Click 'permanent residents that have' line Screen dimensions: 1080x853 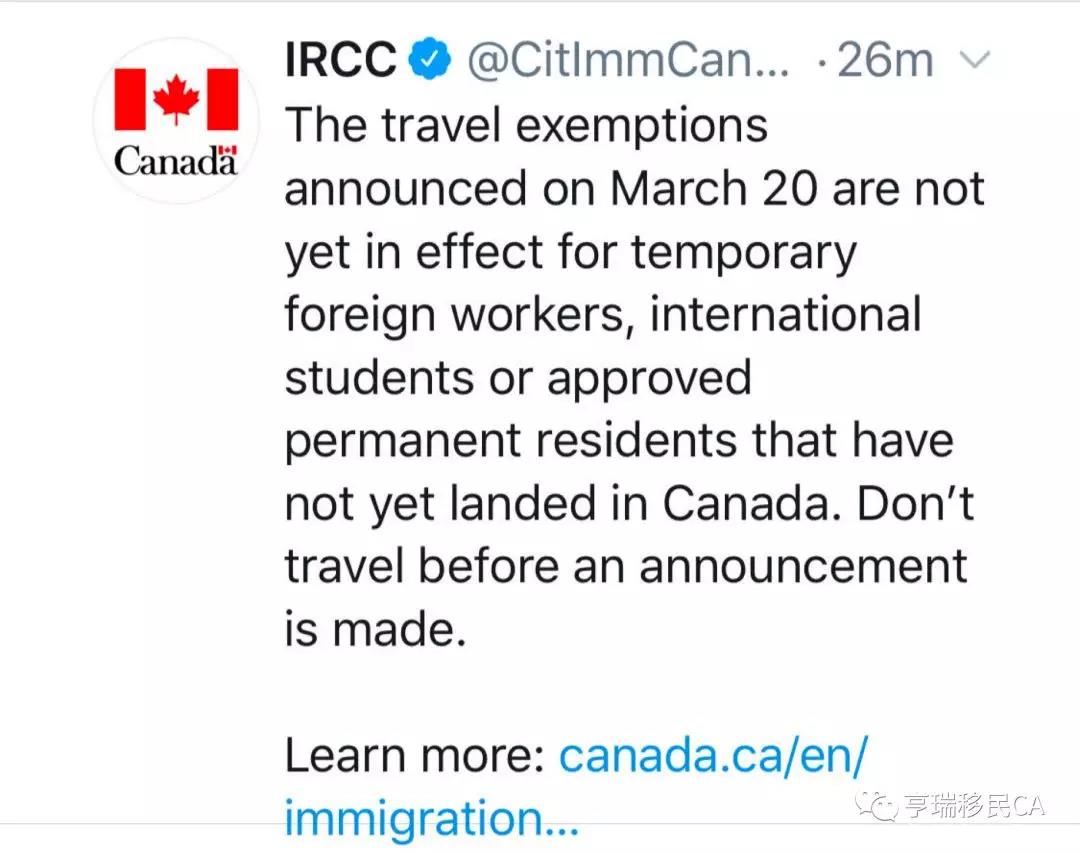tap(619, 440)
